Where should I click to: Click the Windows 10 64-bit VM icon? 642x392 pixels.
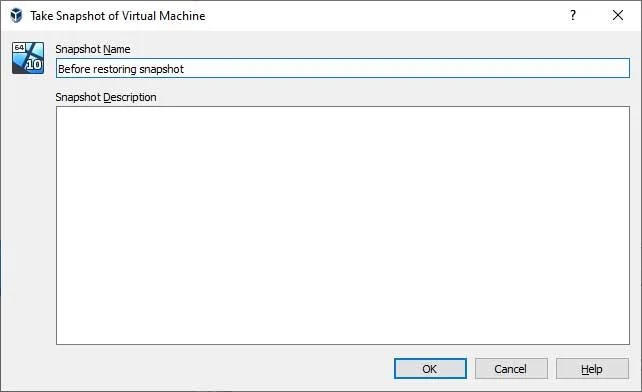[28, 58]
